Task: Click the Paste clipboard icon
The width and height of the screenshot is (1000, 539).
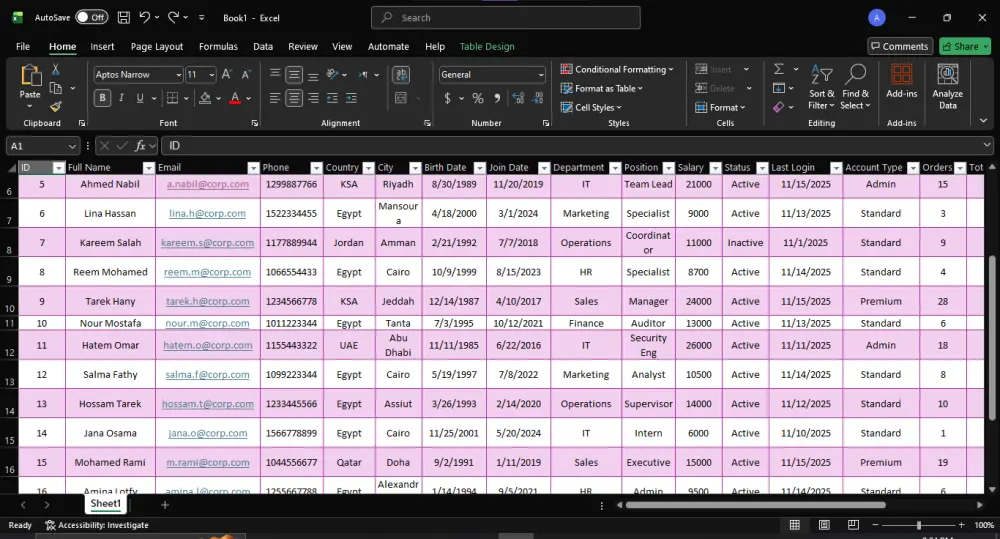Action: [x=30, y=75]
